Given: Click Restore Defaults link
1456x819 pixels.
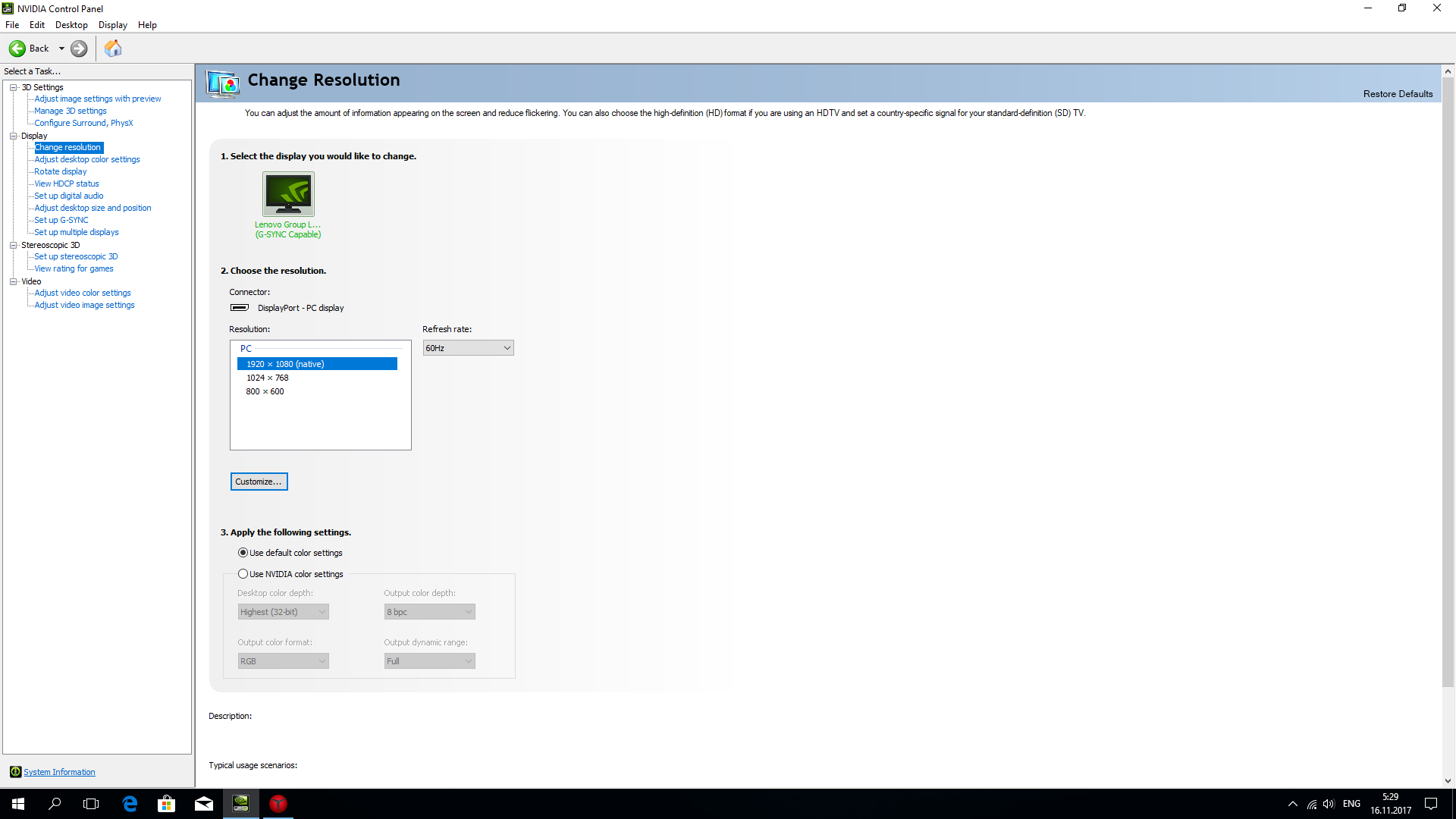Looking at the screenshot, I should point(1398,94).
